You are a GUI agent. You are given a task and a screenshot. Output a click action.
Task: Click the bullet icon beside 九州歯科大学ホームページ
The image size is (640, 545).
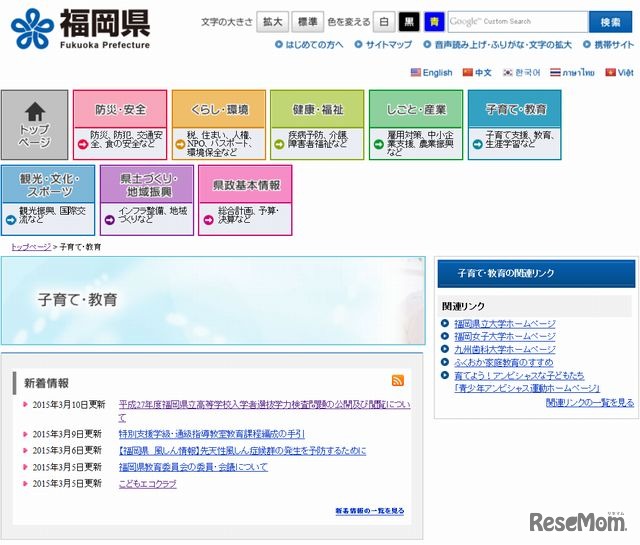click(445, 349)
